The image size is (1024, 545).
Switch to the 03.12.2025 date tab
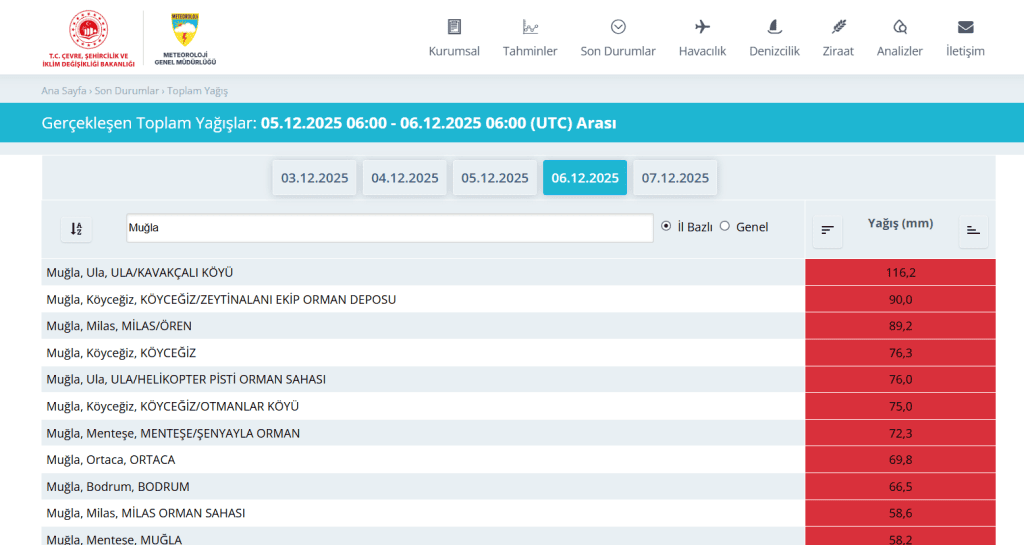(314, 178)
